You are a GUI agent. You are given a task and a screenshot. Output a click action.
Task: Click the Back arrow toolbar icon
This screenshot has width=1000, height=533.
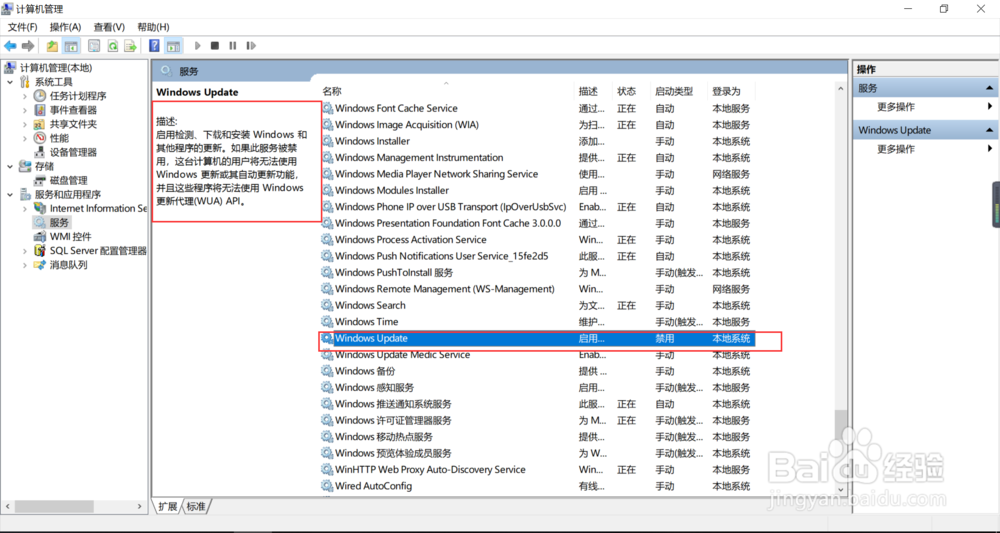[x=10, y=46]
